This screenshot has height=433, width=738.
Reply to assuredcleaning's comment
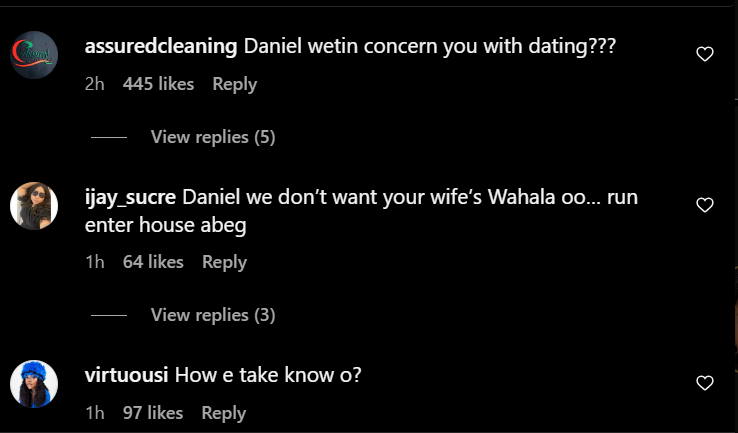234,85
